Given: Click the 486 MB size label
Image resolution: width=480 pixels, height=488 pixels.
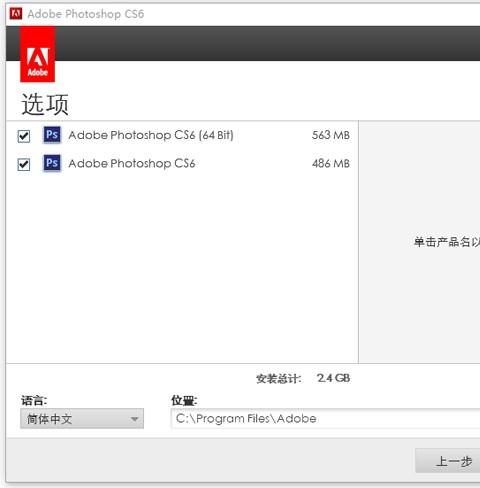Looking at the screenshot, I should [331, 163].
